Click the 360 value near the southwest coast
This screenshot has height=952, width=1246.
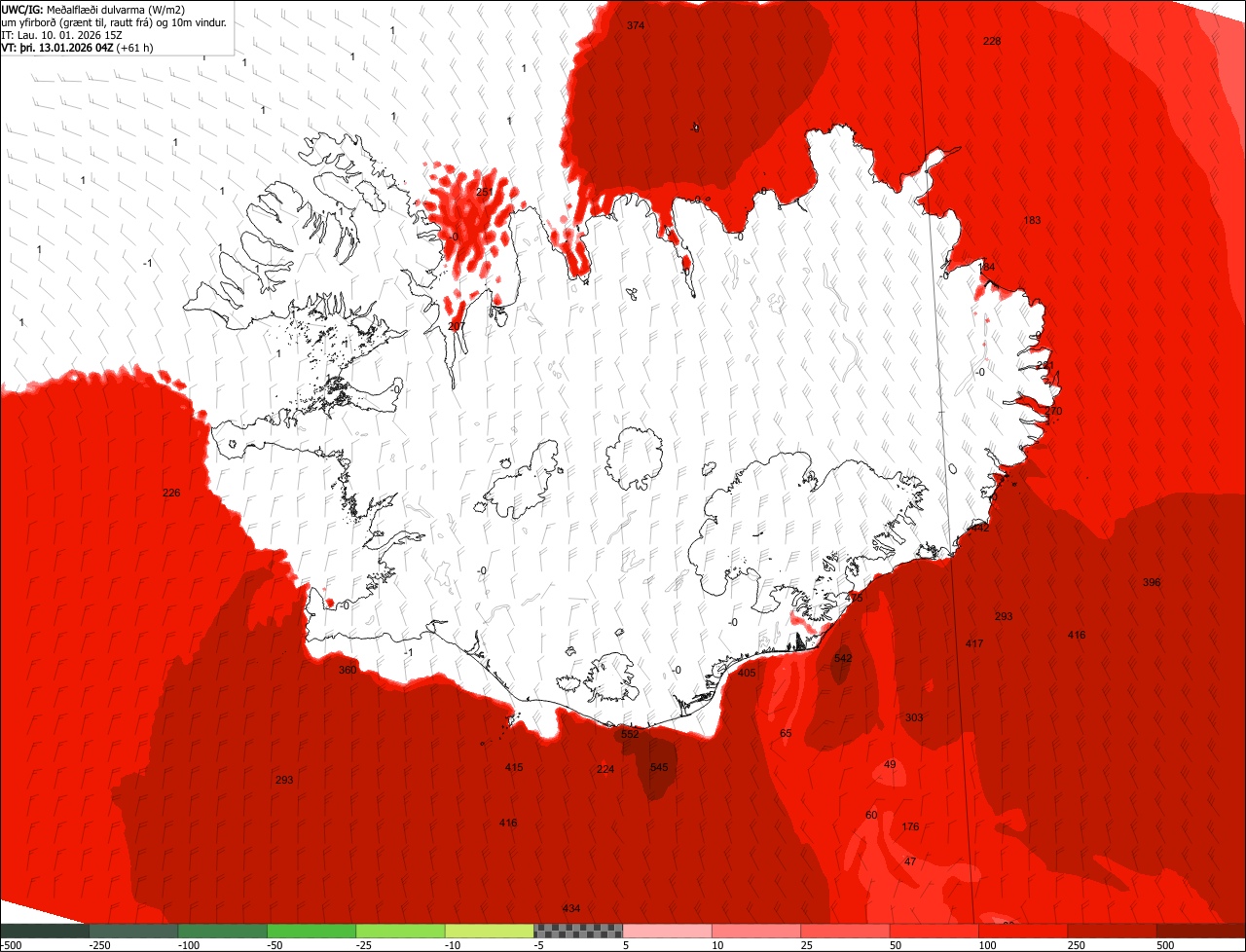[x=348, y=670]
